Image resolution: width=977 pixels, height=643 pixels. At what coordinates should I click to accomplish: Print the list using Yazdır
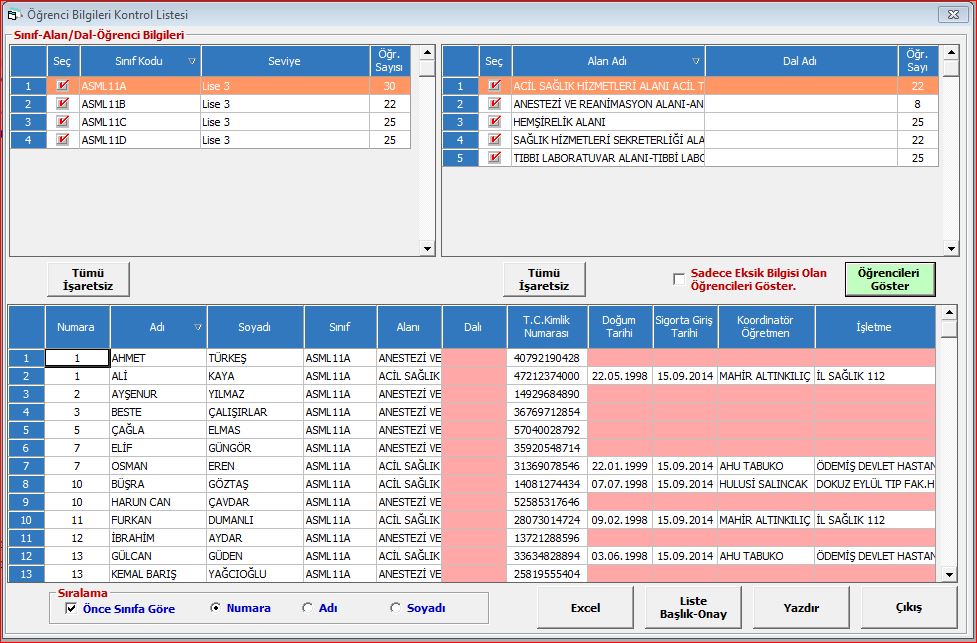tap(801, 607)
